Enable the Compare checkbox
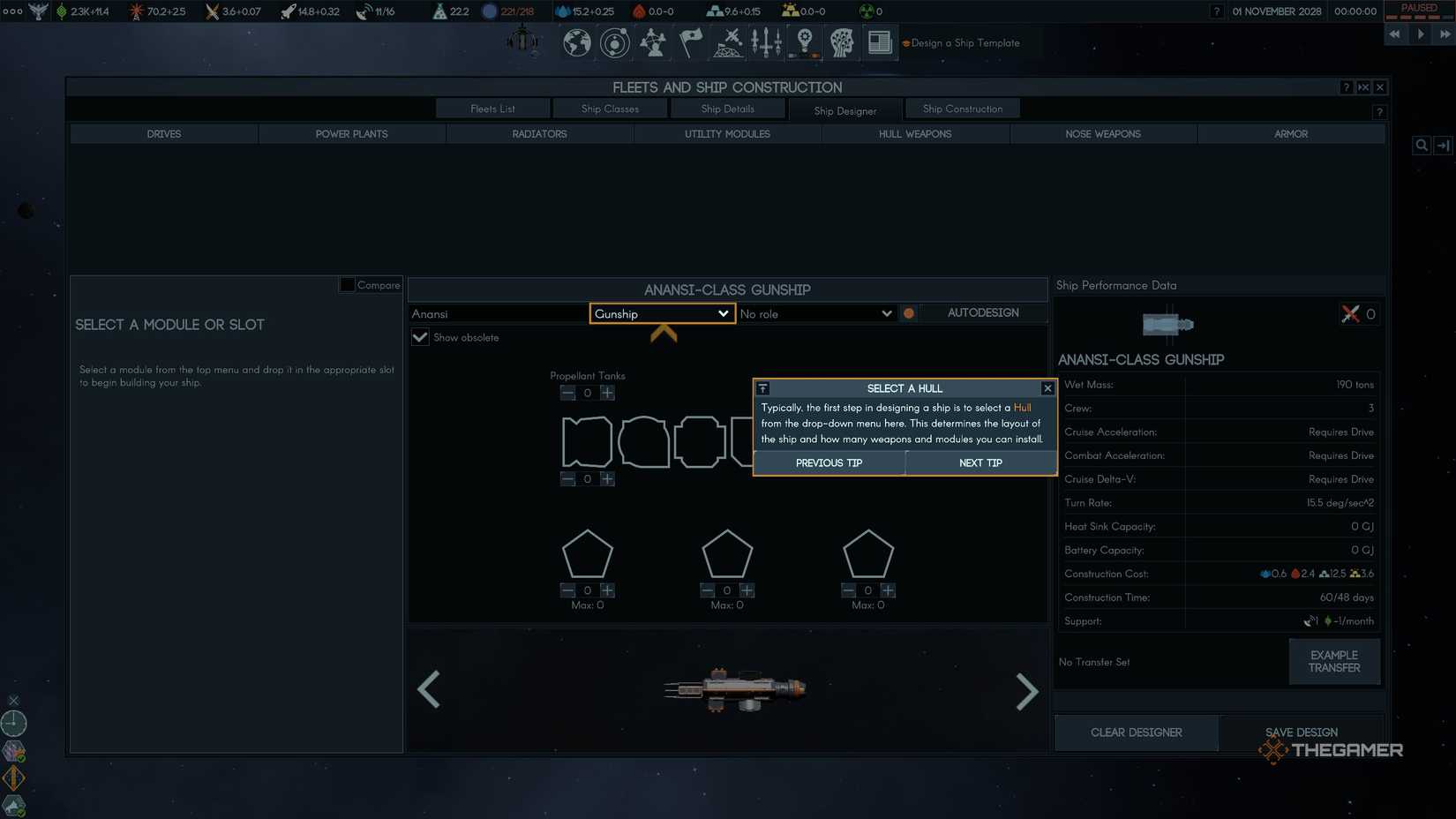 click(347, 284)
